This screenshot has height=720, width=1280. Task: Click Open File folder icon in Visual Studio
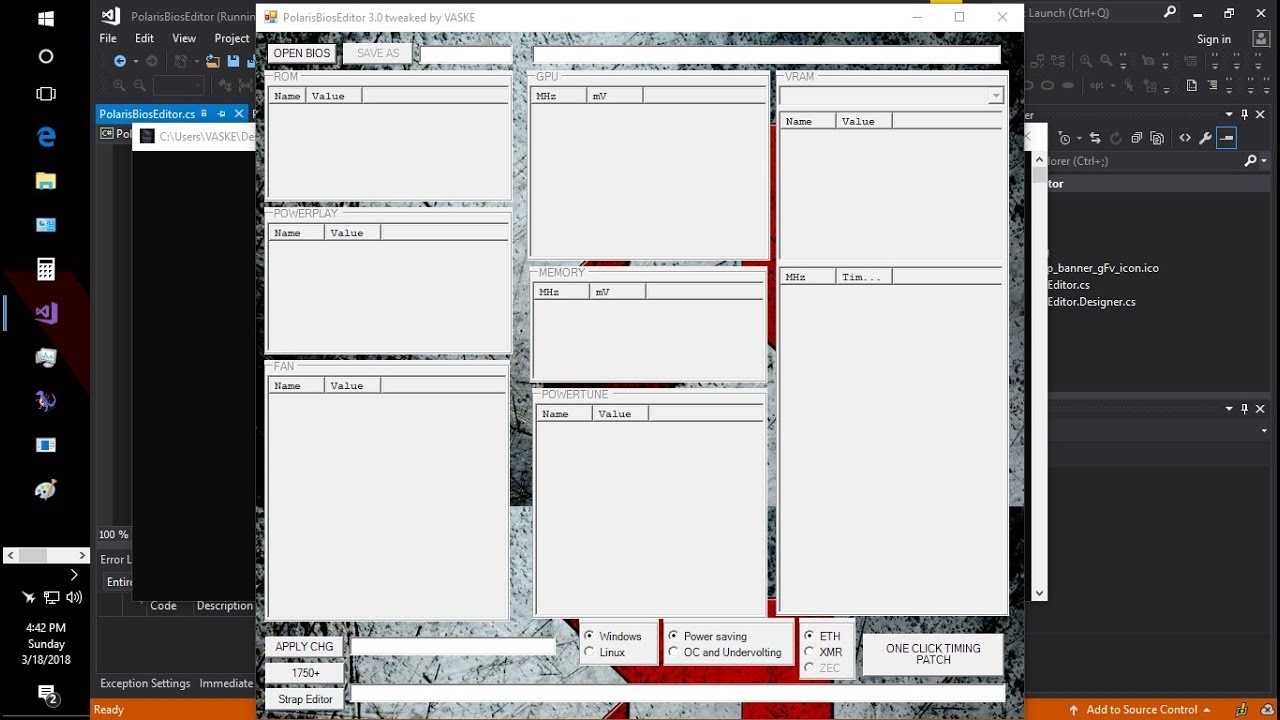tap(212, 61)
